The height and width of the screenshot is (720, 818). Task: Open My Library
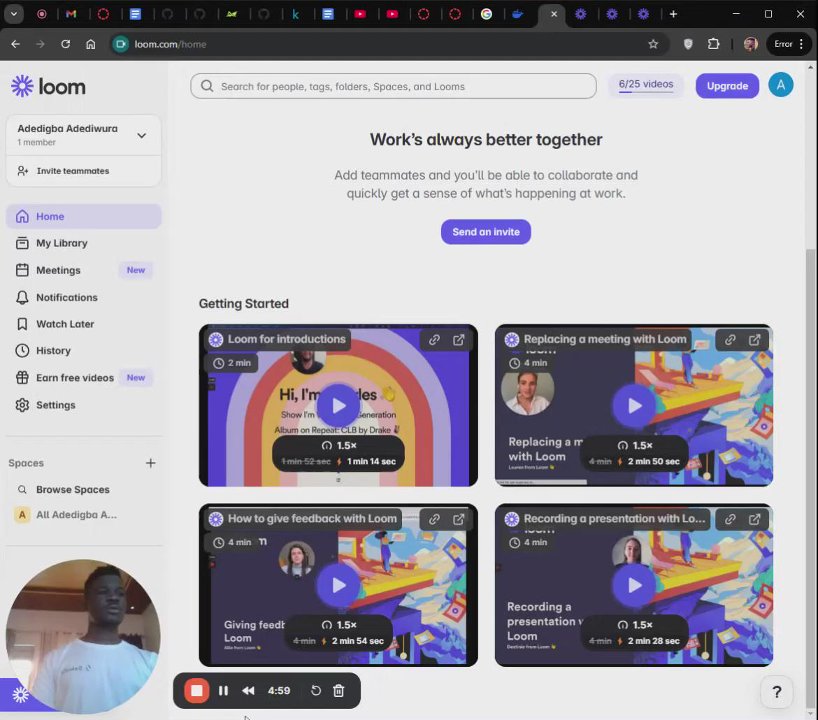[83, 243]
